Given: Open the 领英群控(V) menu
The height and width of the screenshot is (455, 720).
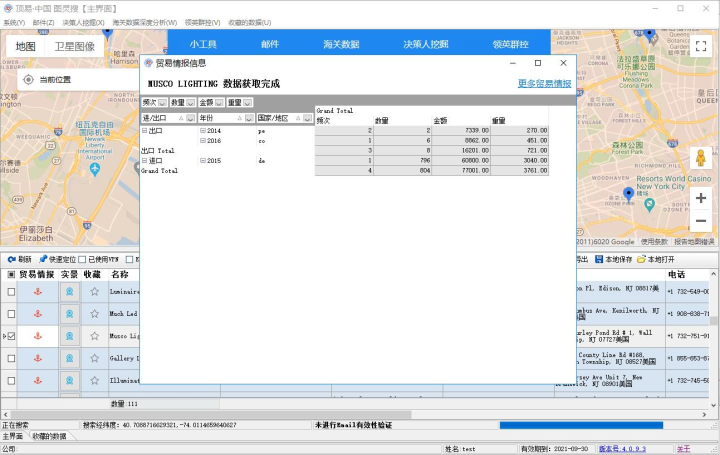Looking at the screenshot, I should (x=202, y=22).
